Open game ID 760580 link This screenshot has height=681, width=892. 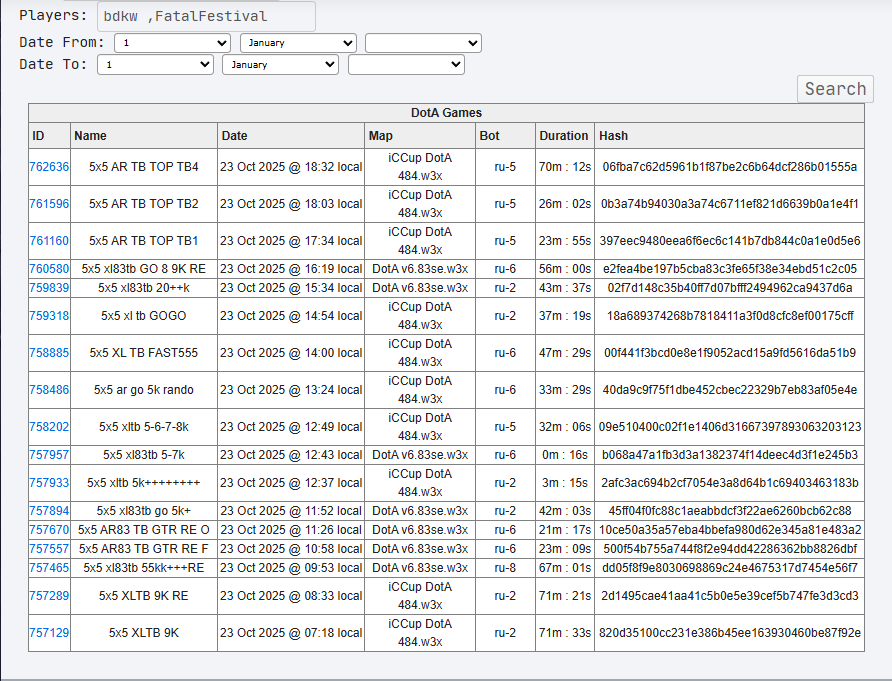[49, 269]
